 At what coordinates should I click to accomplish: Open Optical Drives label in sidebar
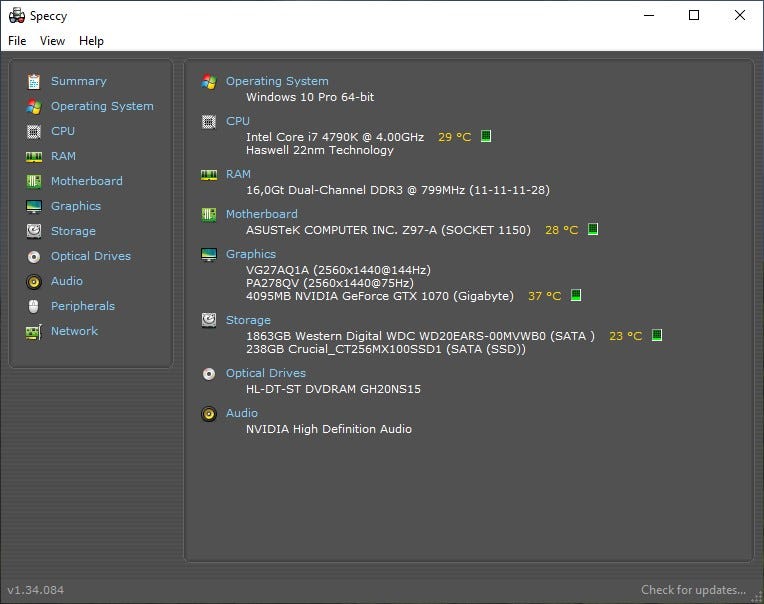click(91, 256)
